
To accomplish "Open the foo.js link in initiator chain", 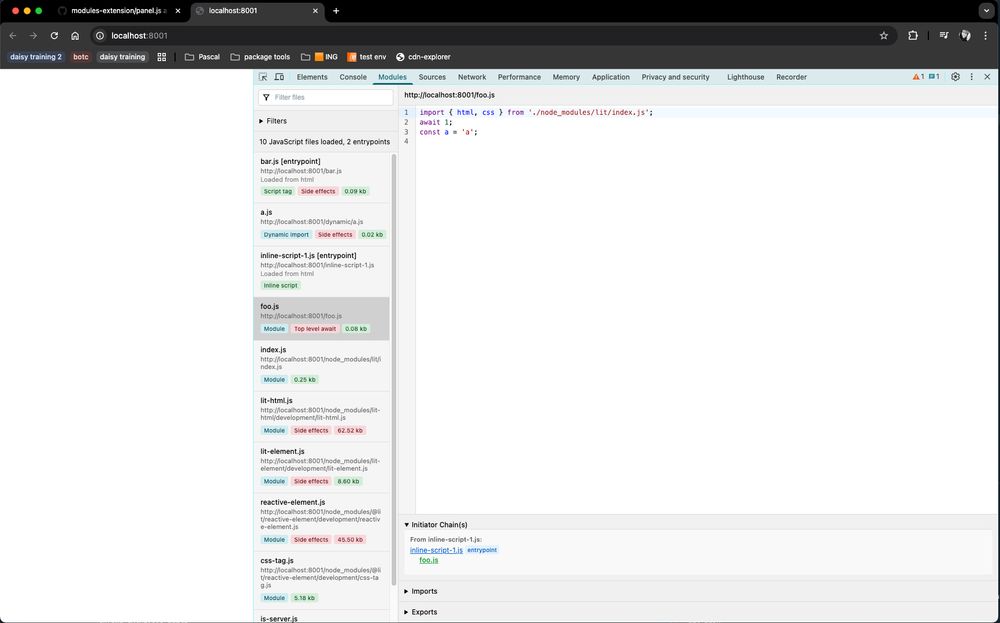I will [x=429, y=560].
